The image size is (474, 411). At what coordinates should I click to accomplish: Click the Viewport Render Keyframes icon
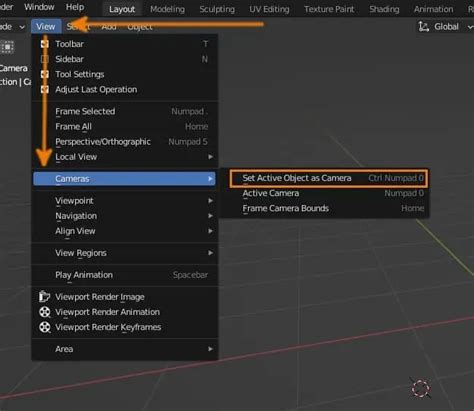44,327
